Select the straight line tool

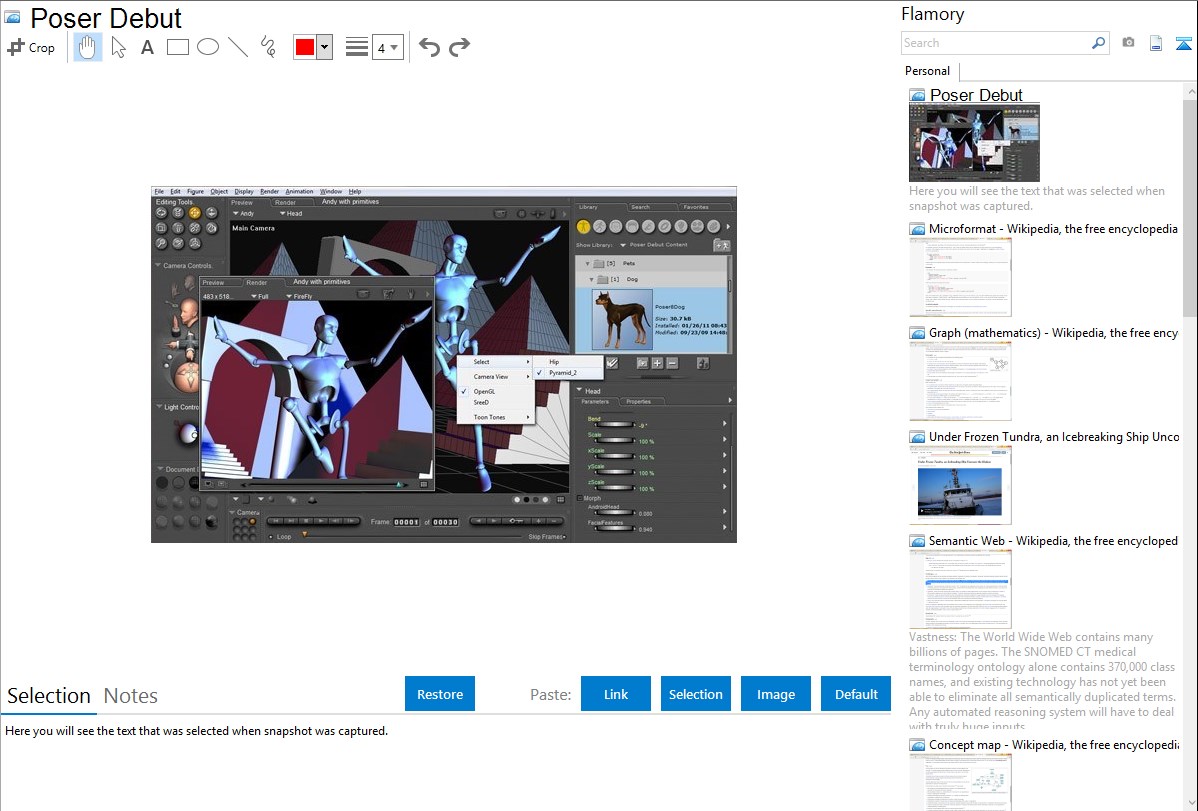238,47
